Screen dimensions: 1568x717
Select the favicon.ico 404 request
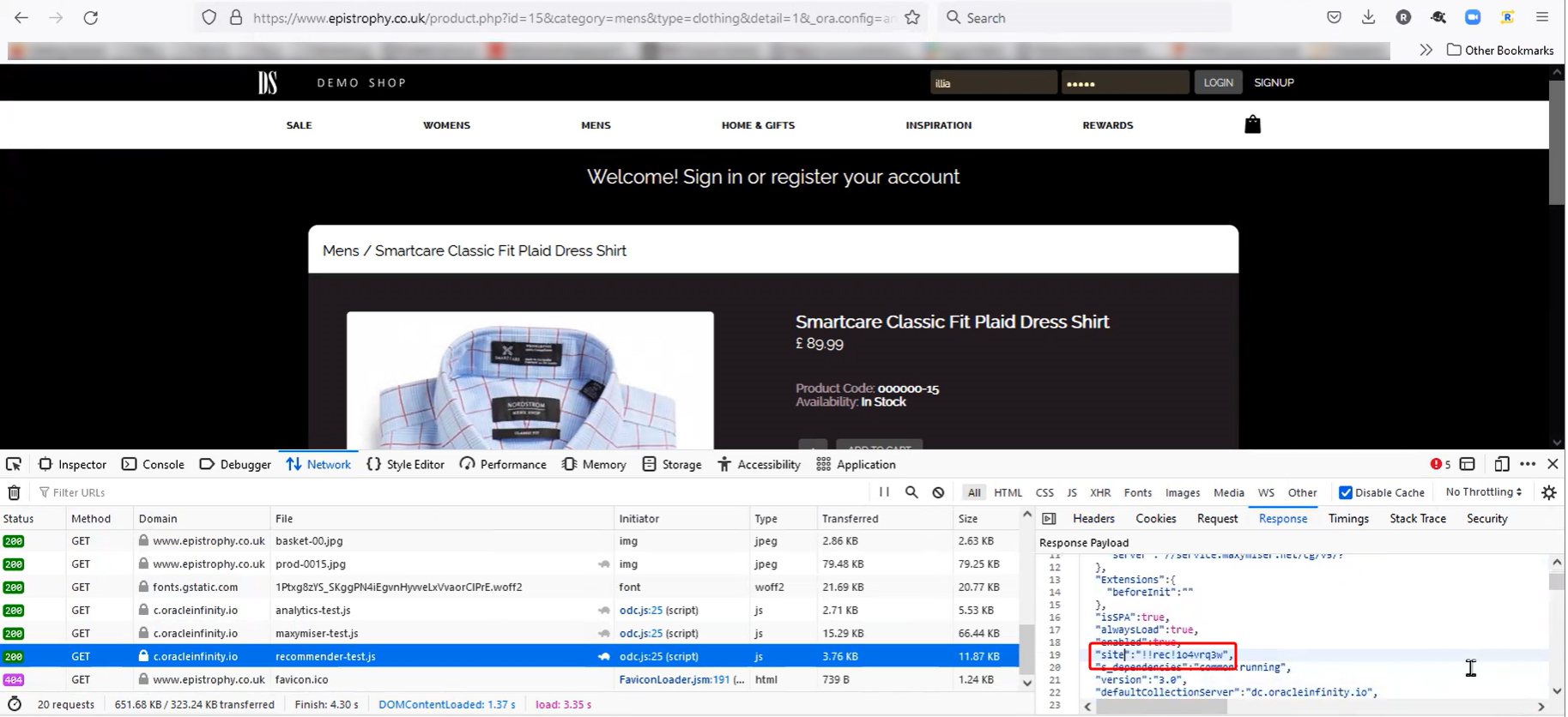coord(510,679)
